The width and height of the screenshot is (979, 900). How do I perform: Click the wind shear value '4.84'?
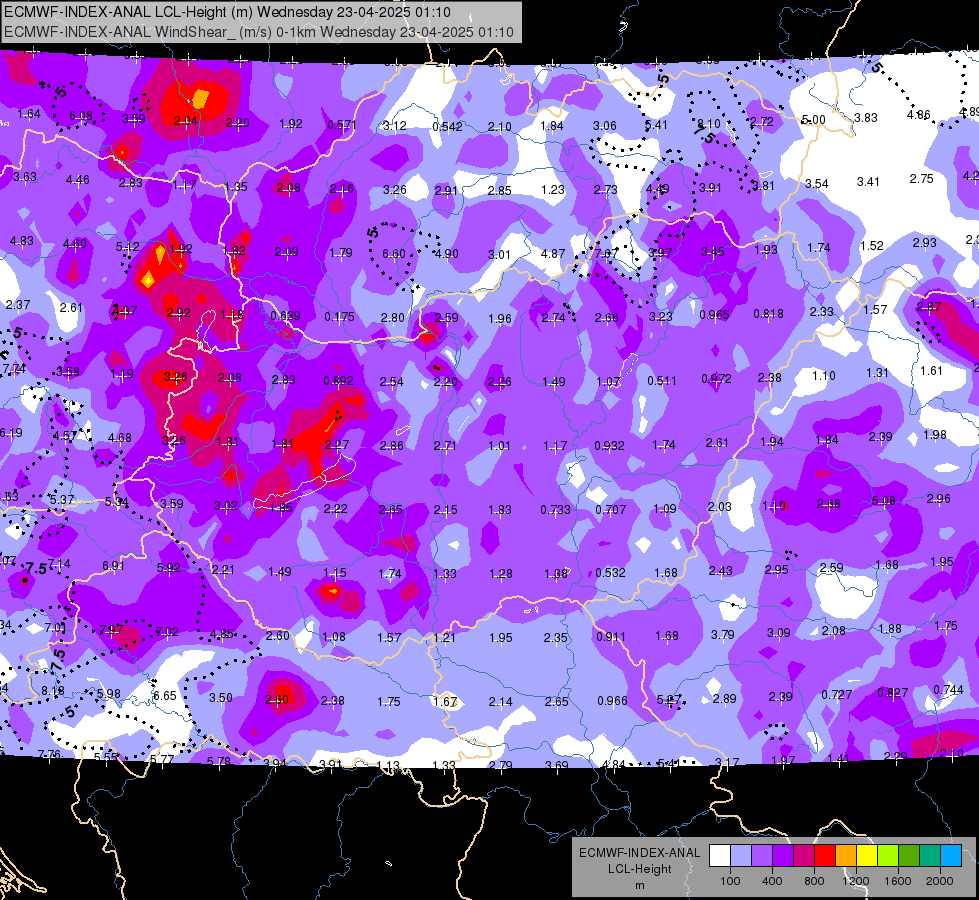coord(612,765)
